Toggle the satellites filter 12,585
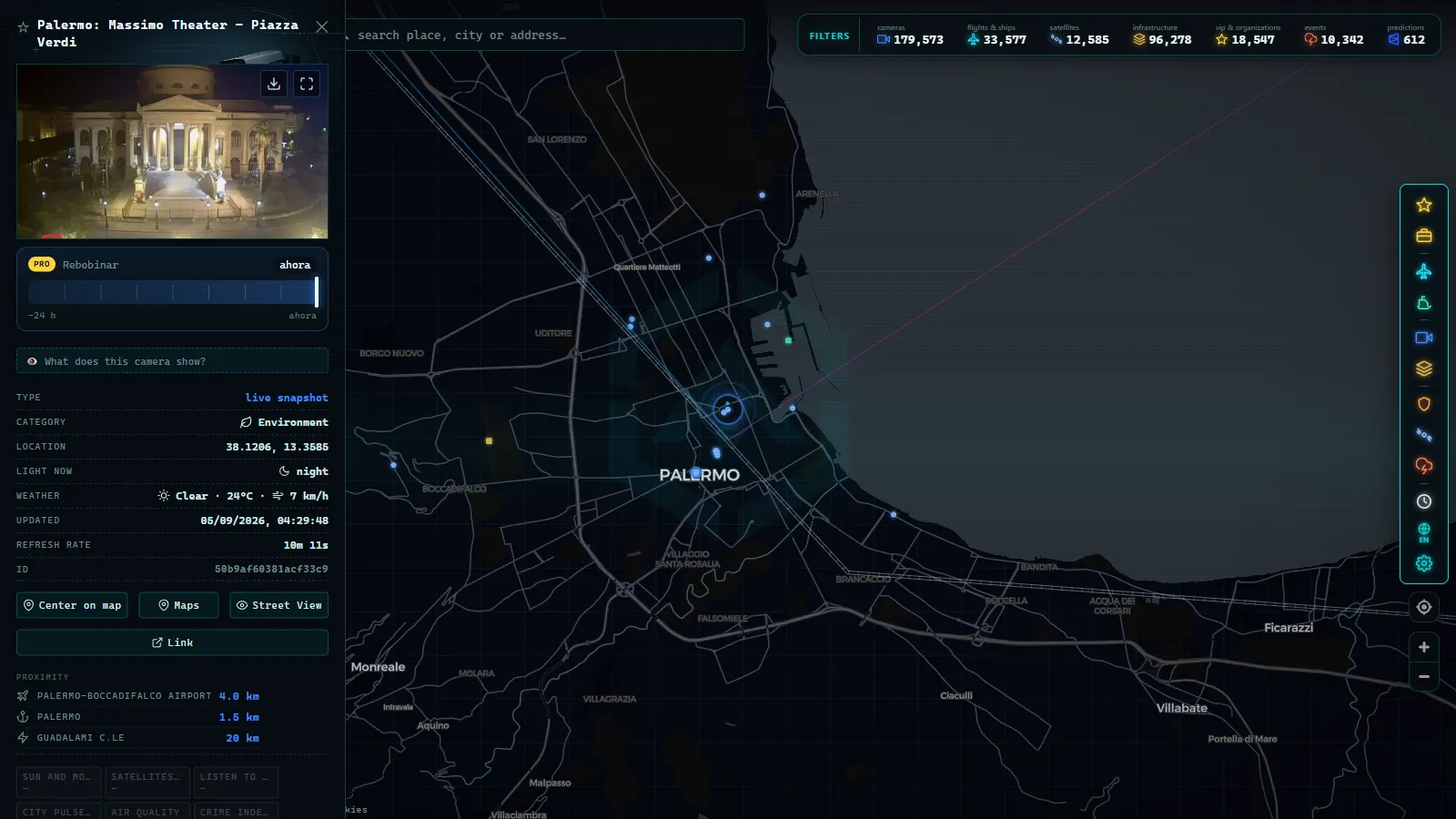1456x819 pixels. (x=1078, y=35)
